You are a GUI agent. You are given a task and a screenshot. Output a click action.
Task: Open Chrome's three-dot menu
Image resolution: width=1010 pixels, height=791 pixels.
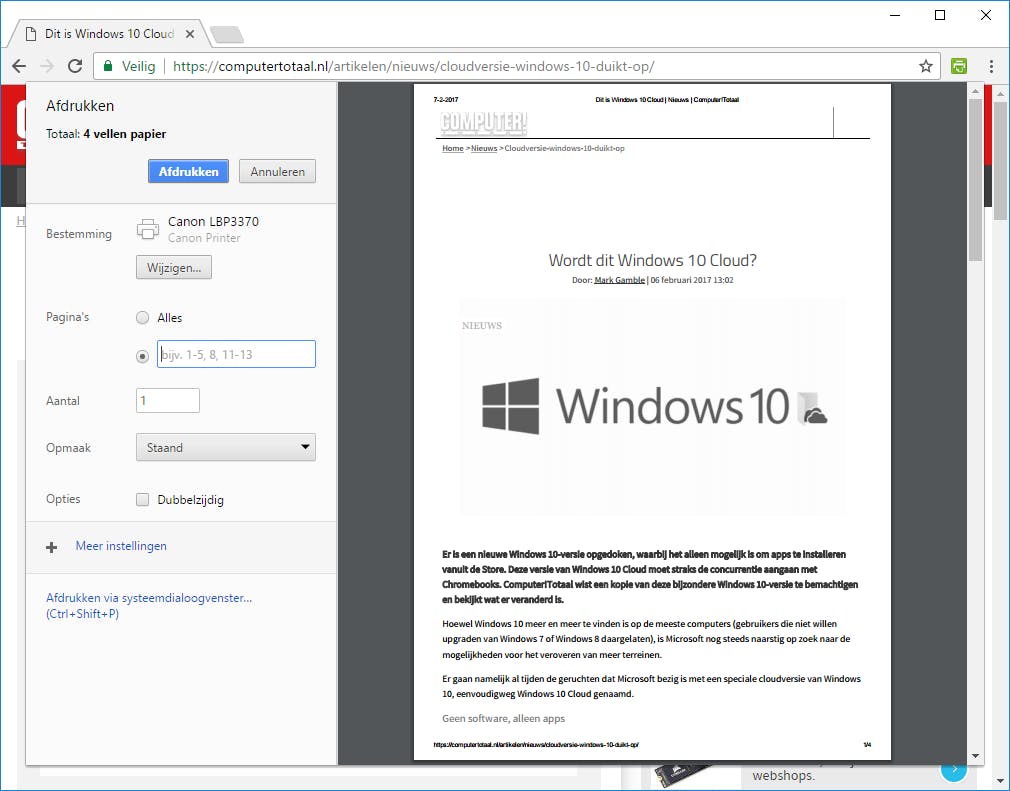(x=991, y=66)
